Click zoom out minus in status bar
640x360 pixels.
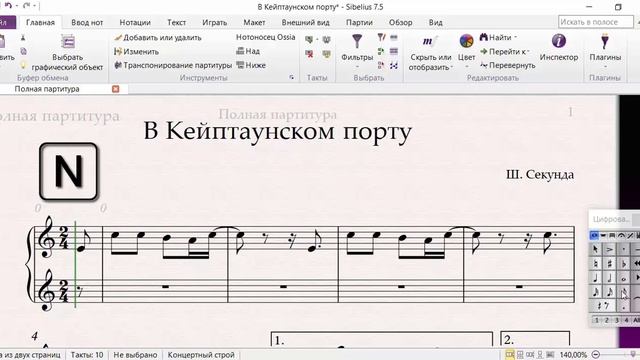click(596, 355)
